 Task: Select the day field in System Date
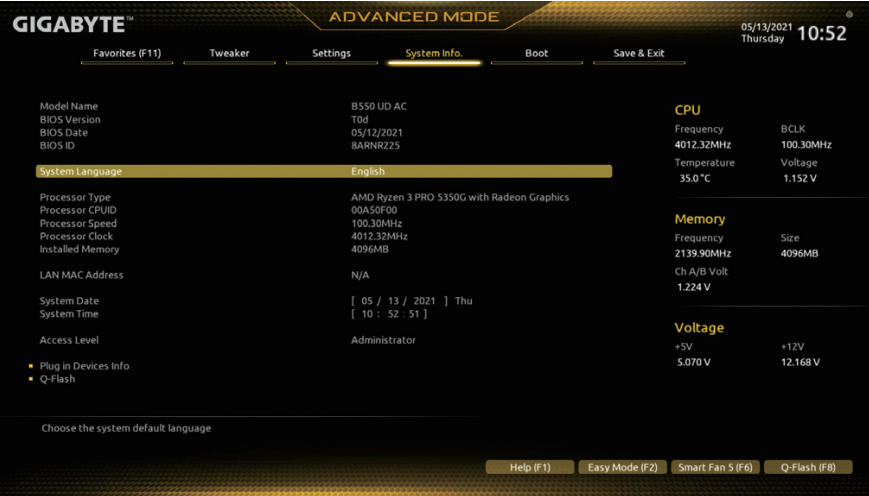393,301
